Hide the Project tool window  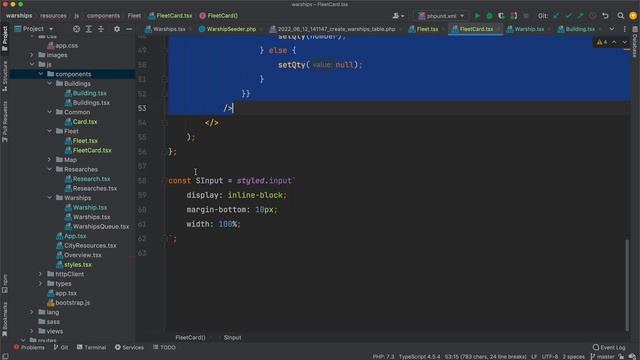pos(129,29)
